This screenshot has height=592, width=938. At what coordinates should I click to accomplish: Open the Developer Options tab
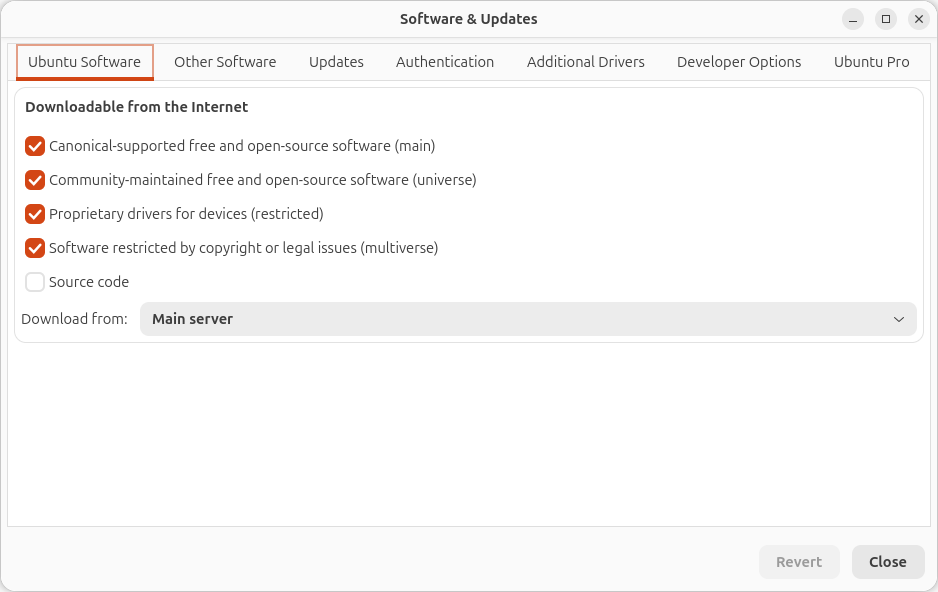coord(739,62)
